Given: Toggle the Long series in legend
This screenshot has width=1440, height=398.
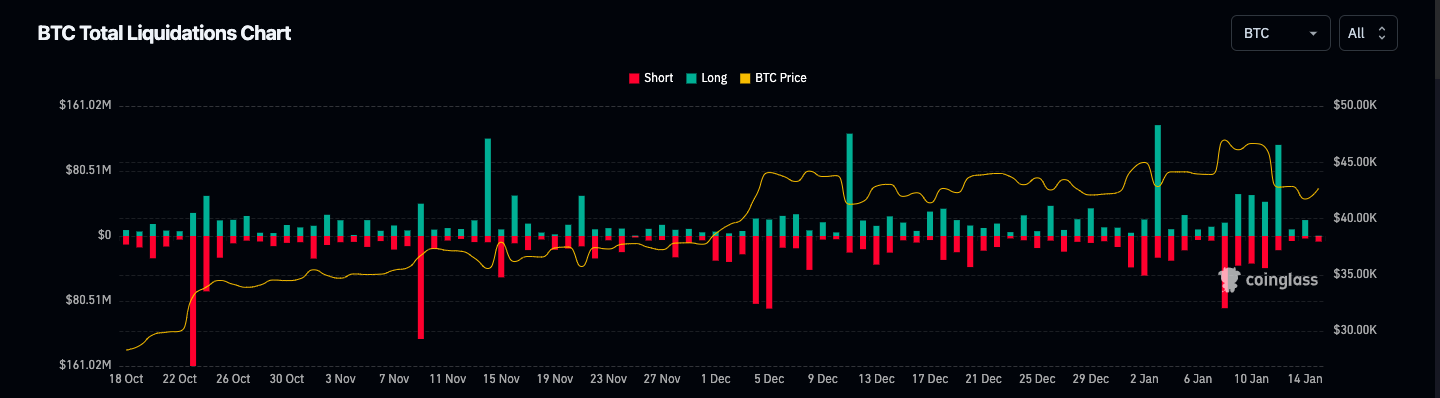Looking at the screenshot, I should (x=707, y=78).
